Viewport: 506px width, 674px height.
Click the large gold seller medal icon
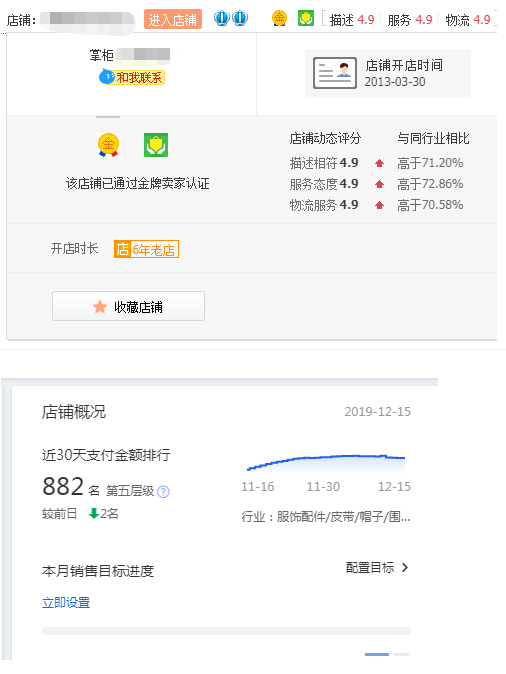pos(108,145)
